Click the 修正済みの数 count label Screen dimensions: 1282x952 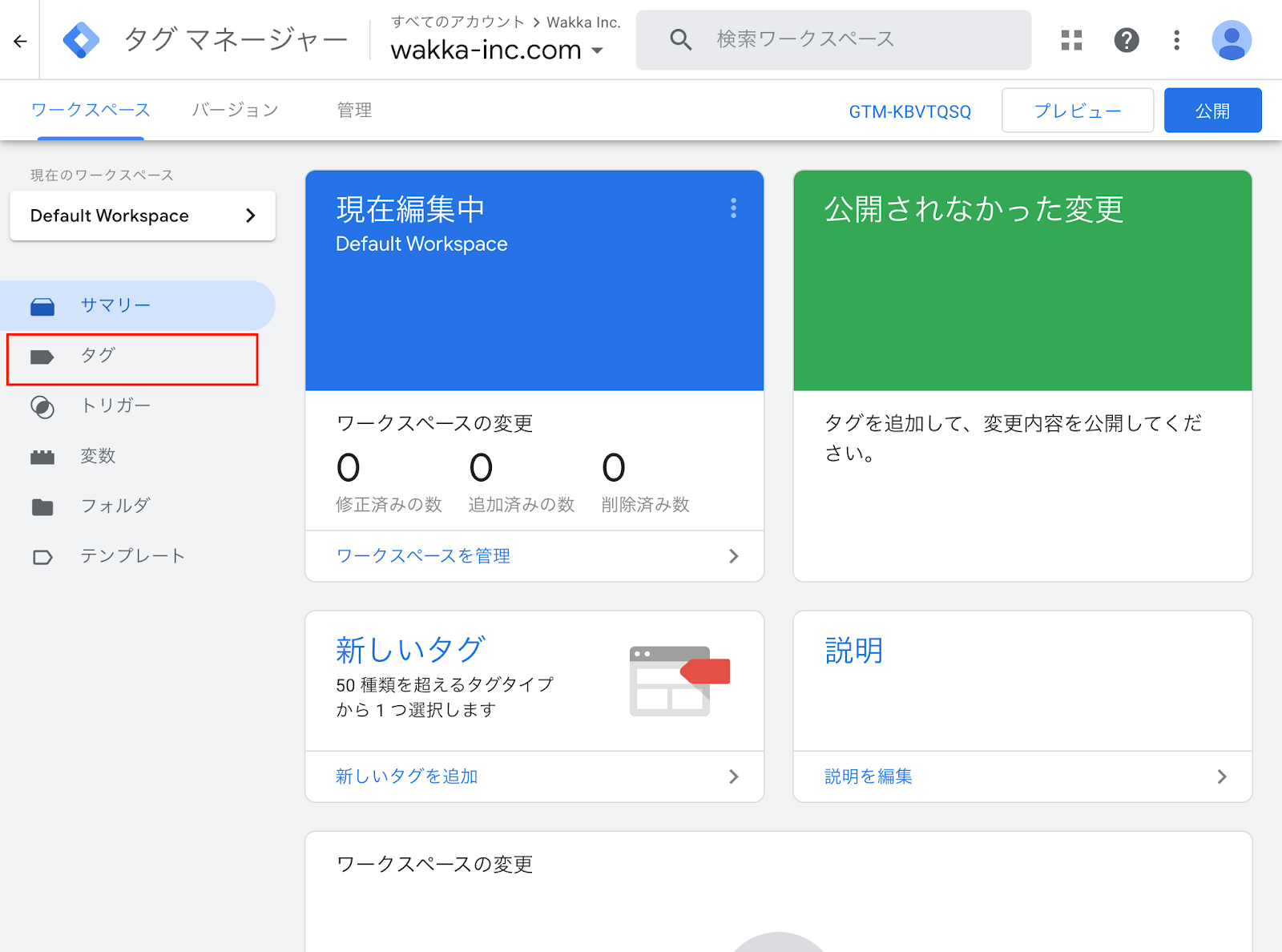pos(389,505)
